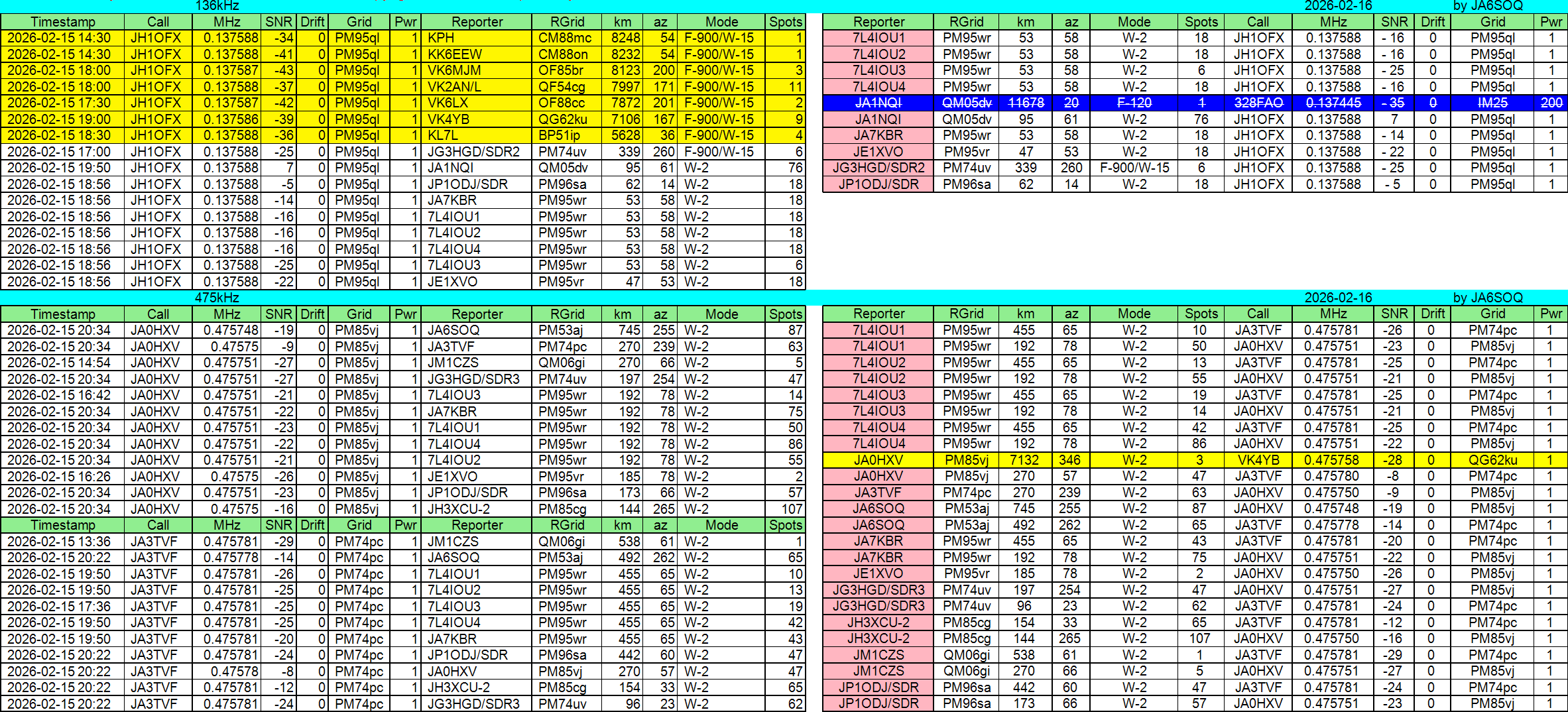Select the 0.137445 MHz cell
1568x712 pixels.
pyautogui.click(x=1333, y=103)
